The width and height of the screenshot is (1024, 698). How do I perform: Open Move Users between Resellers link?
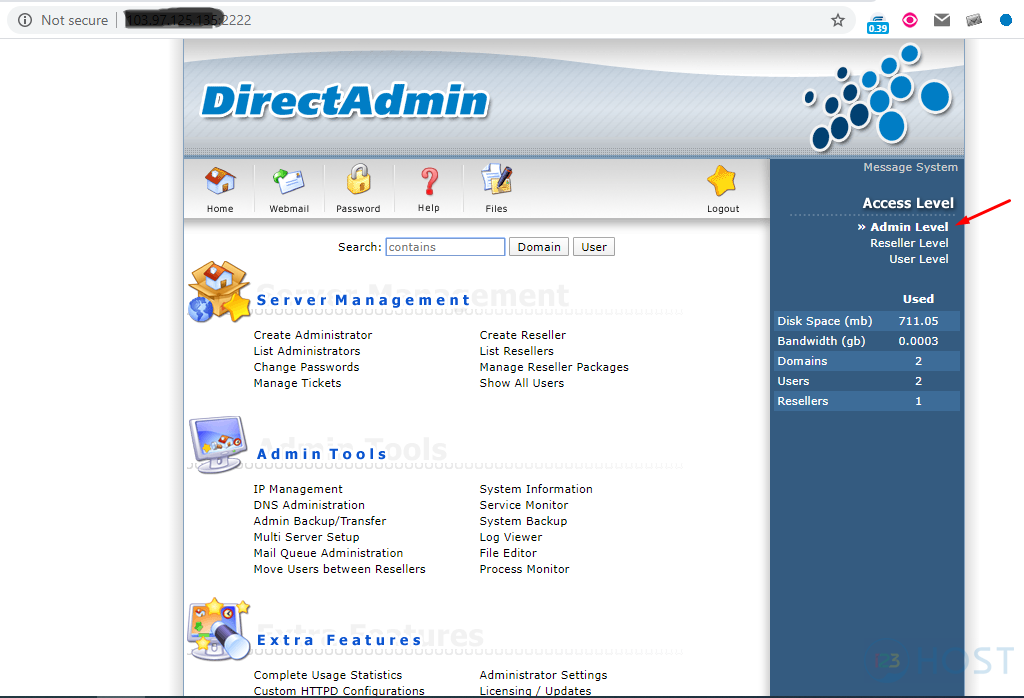[x=340, y=569]
